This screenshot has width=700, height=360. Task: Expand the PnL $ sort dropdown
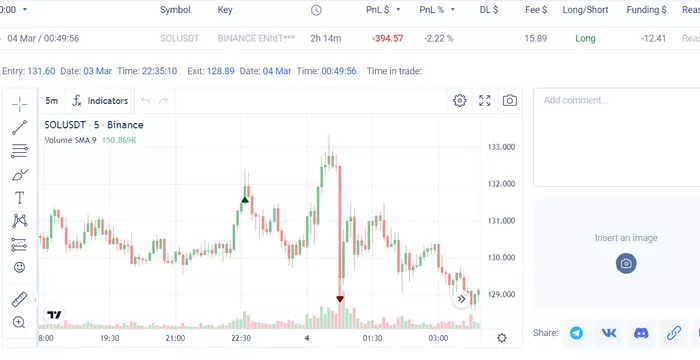tap(398, 10)
